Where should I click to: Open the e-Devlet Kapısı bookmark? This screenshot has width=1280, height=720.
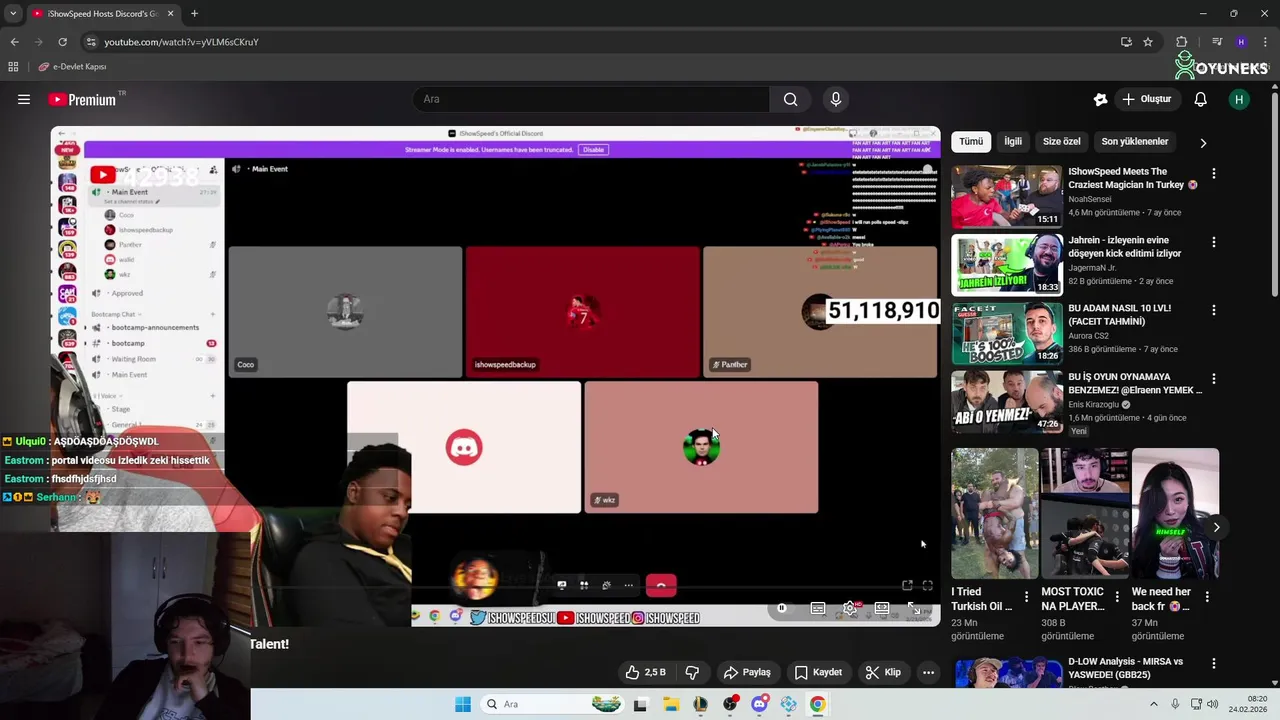click(72, 67)
